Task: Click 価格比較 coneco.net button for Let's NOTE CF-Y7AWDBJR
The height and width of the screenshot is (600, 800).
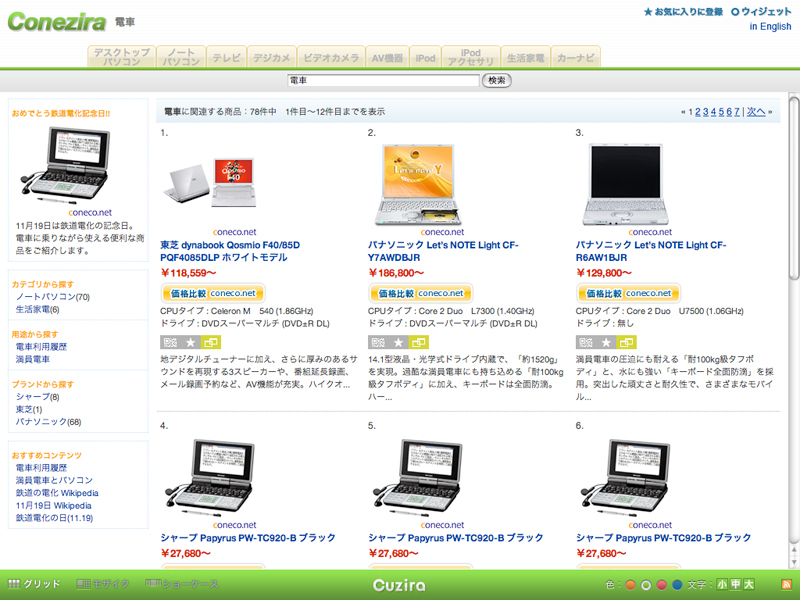Action: pyautogui.click(x=420, y=293)
